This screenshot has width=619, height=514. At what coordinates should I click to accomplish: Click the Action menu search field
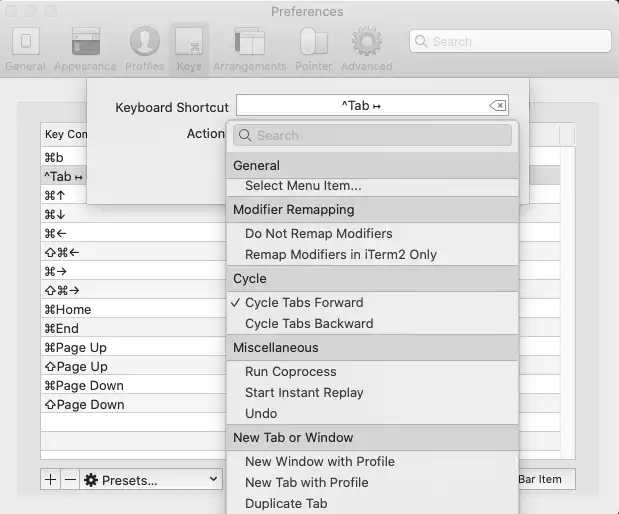point(372,135)
